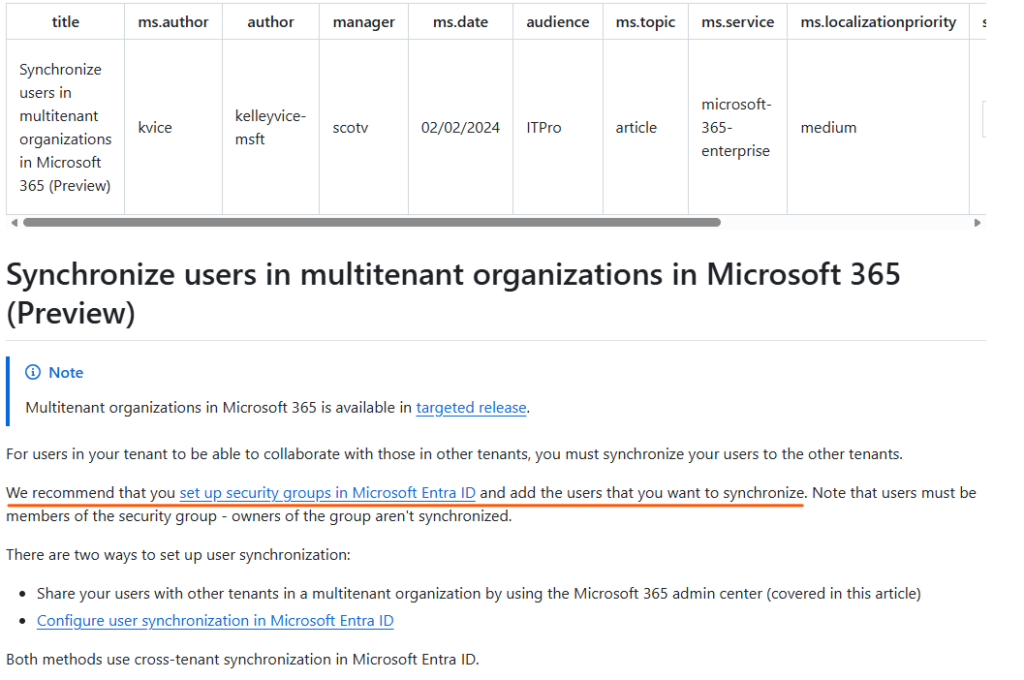The image size is (1024, 680).
Task: Open Configure user synchronization in Entra link
Action: (215, 621)
